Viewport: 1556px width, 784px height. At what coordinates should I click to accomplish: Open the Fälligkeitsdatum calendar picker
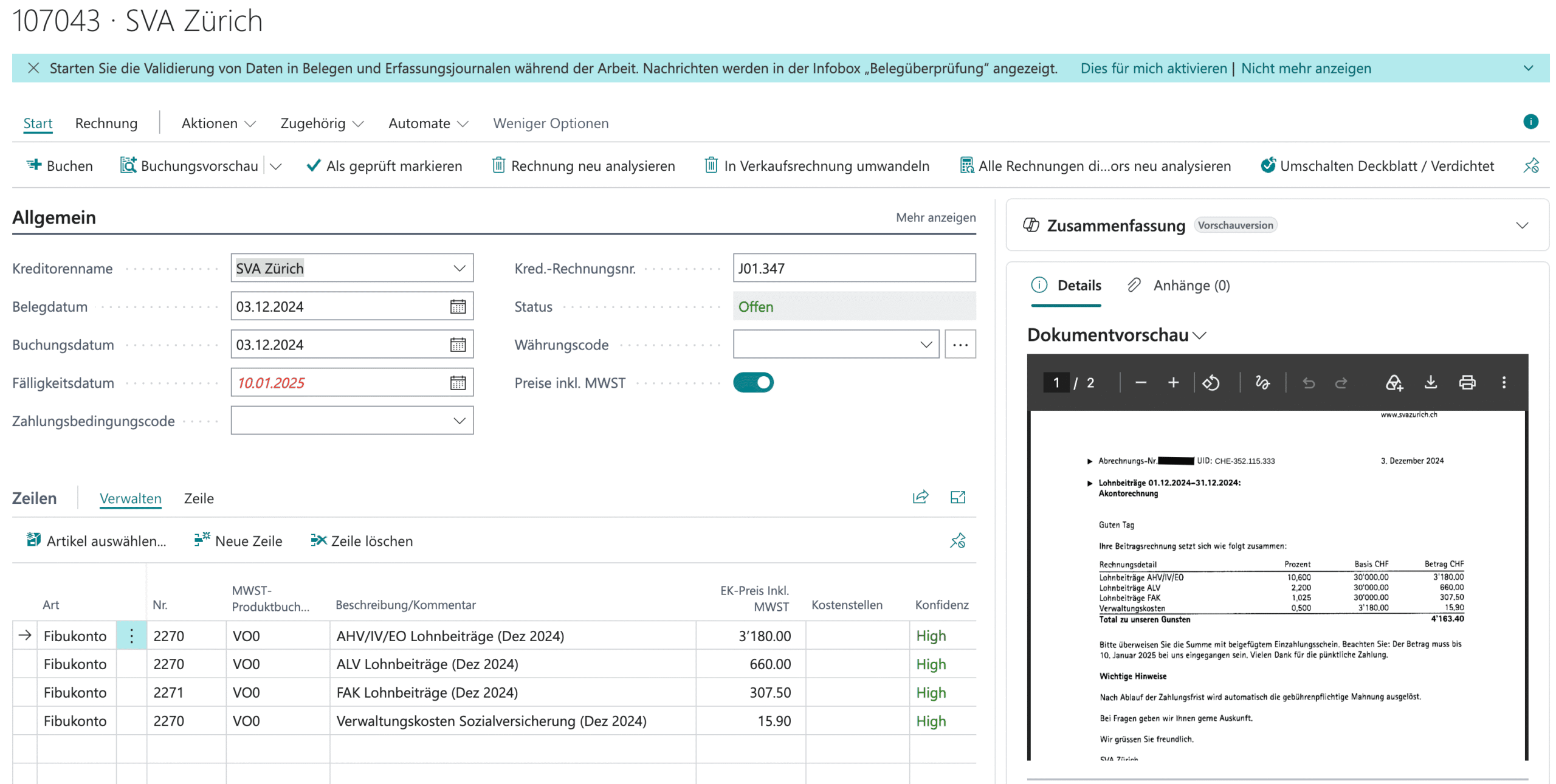click(x=458, y=383)
